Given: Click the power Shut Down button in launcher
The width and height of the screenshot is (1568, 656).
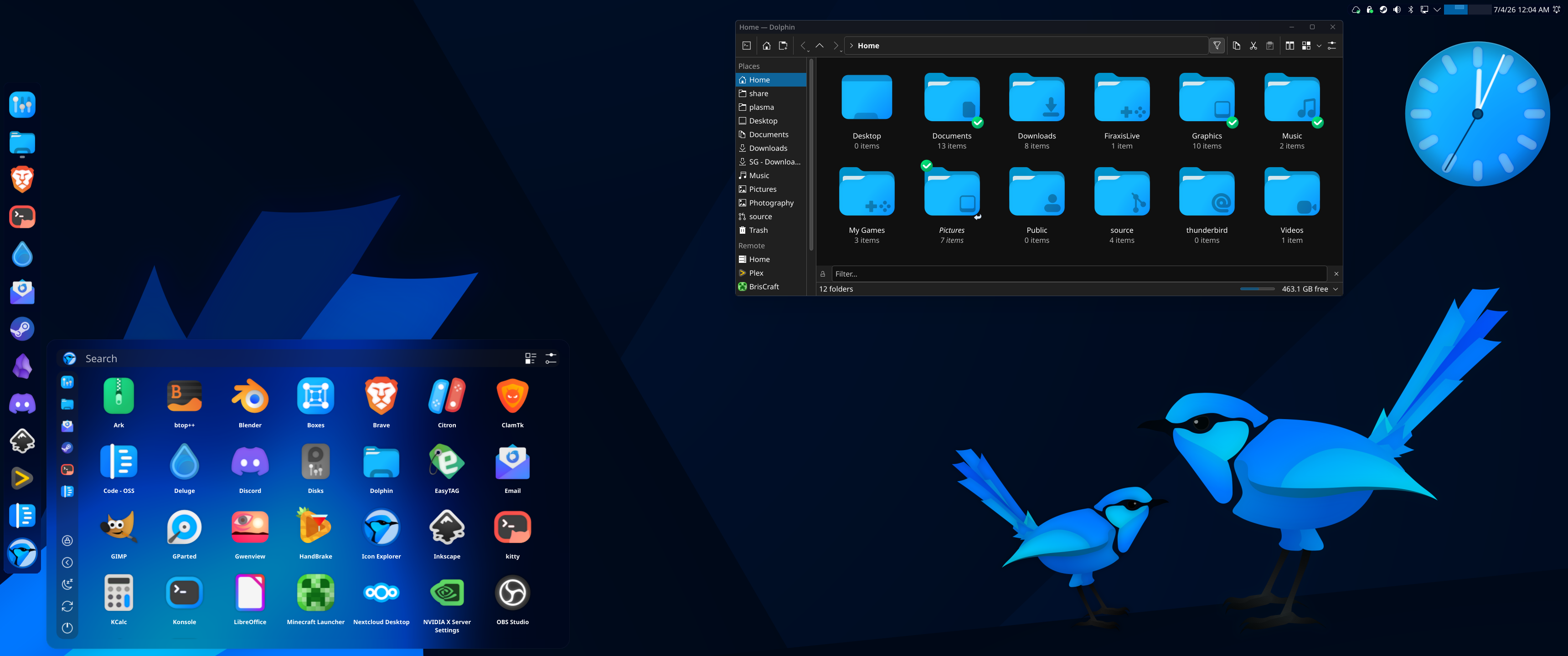Looking at the screenshot, I should (67, 628).
